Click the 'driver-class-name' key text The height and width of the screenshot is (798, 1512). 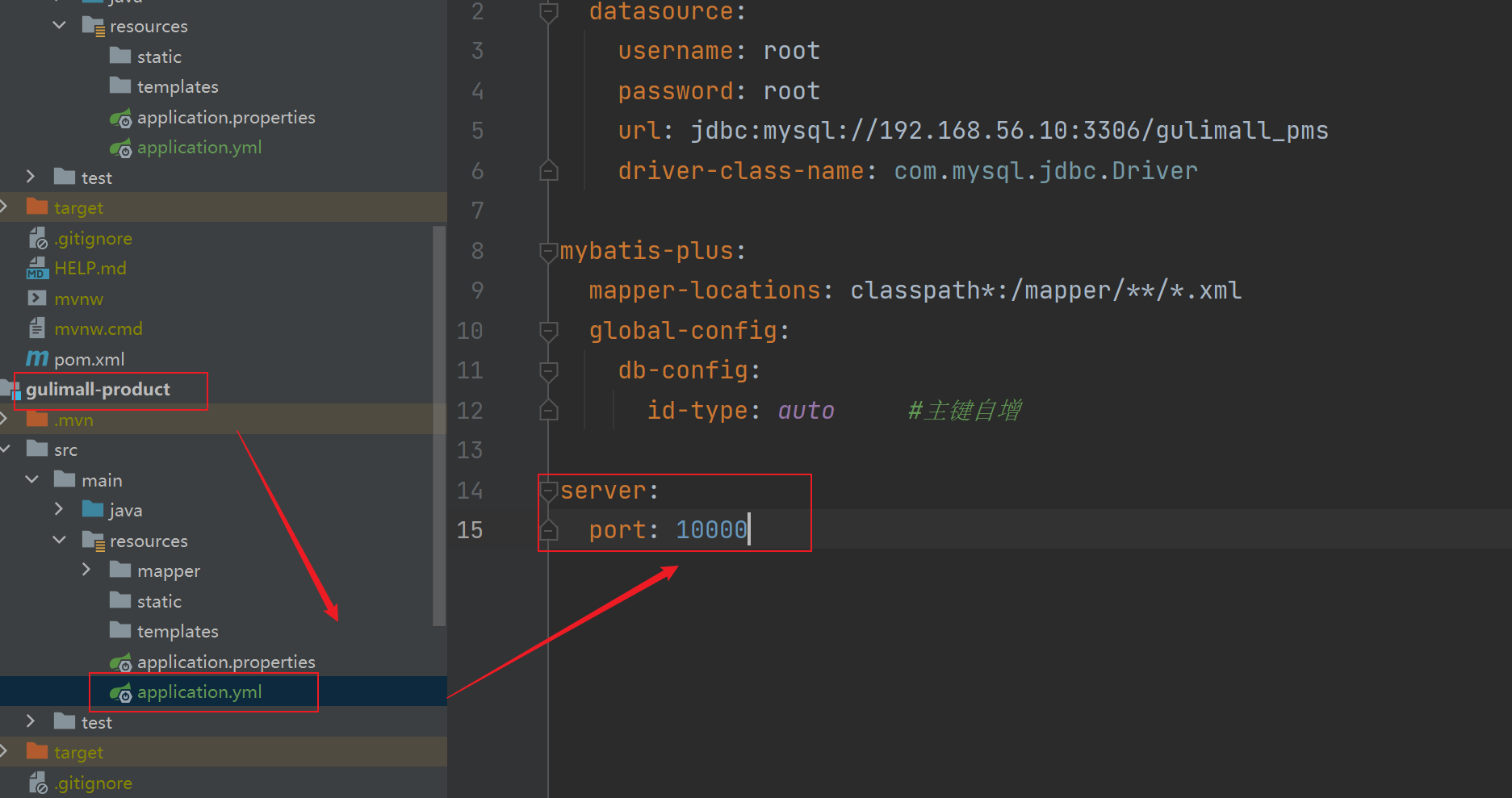point(741,170)
